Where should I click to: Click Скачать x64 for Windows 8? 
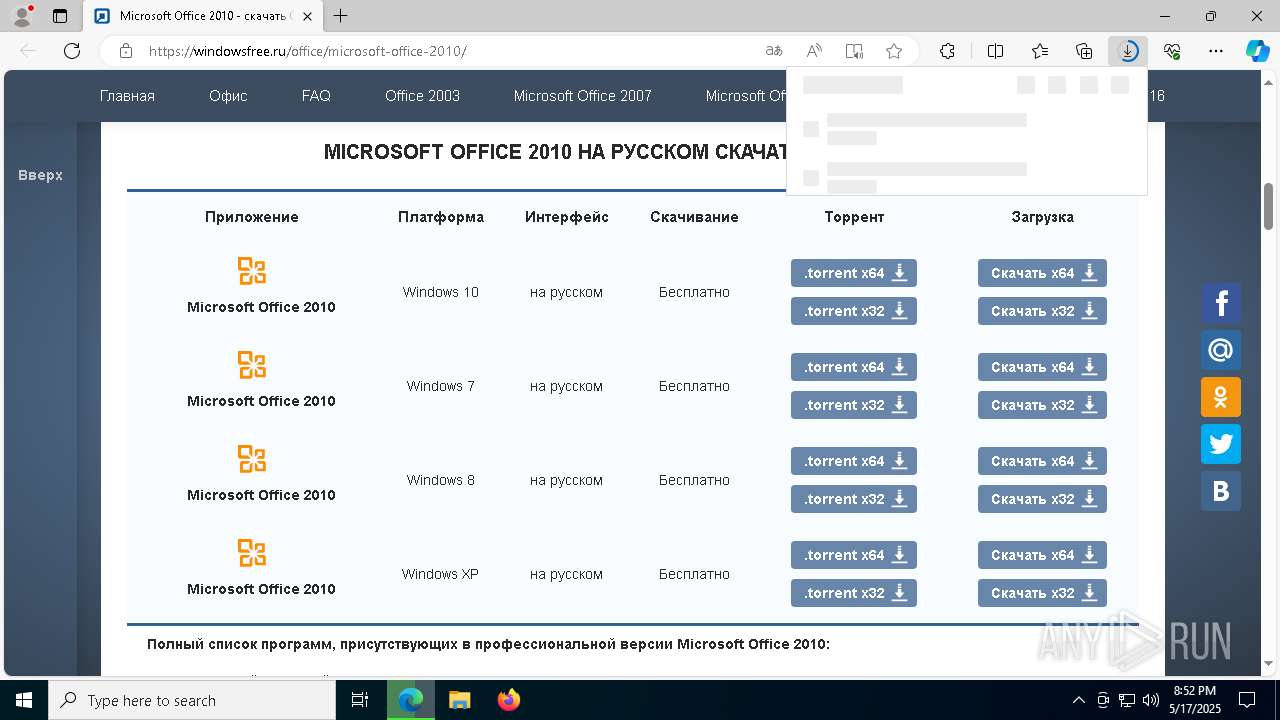(1042, 461)
